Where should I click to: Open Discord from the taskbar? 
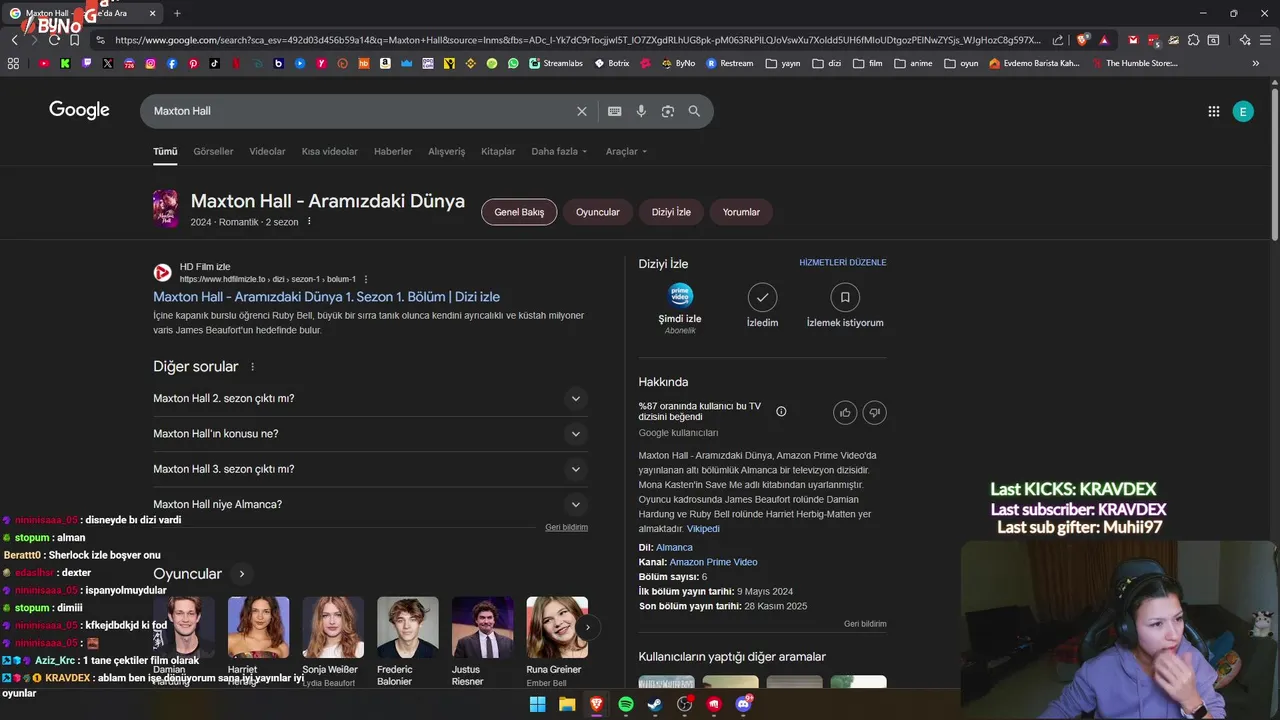coord(743,704)
